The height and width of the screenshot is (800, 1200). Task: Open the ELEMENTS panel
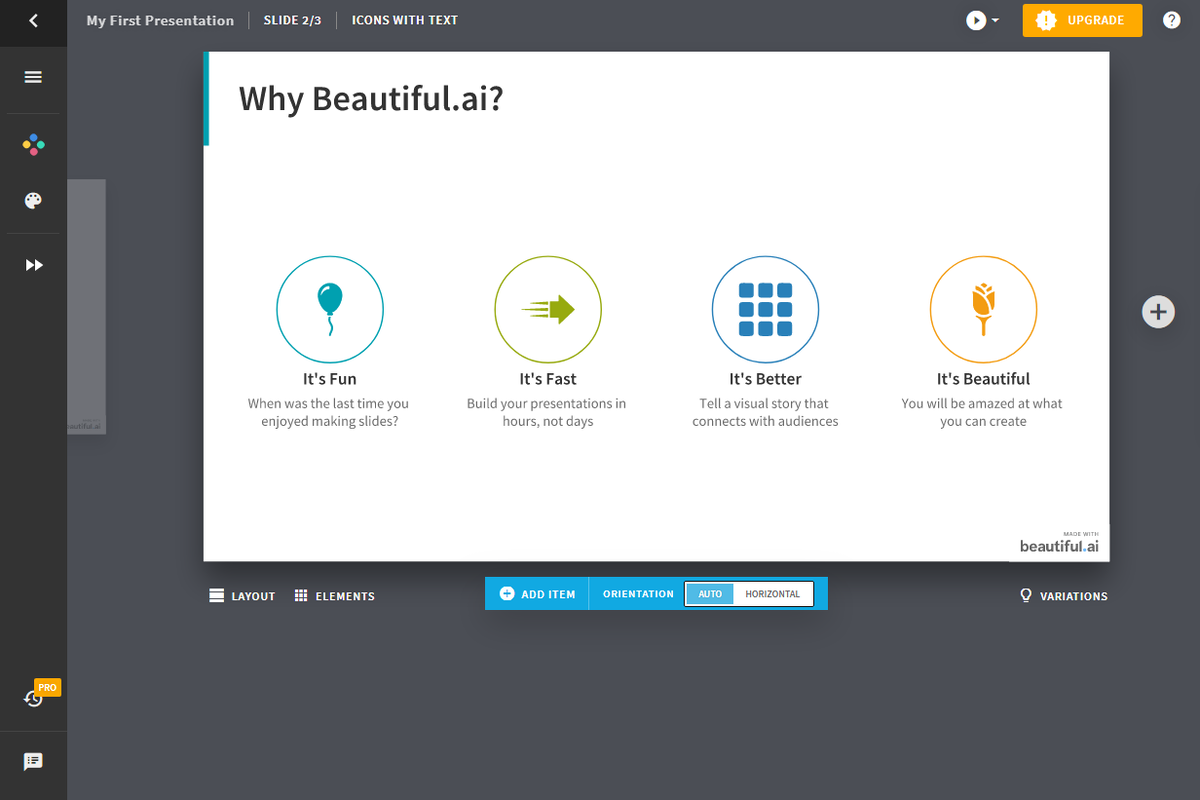tap(335, 596)
